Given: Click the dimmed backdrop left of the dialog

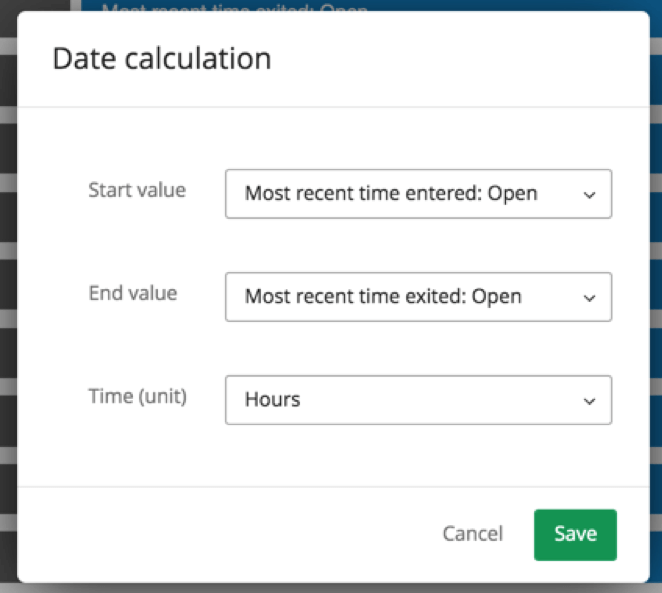Looking at the screenshot, I should [8, 300].
